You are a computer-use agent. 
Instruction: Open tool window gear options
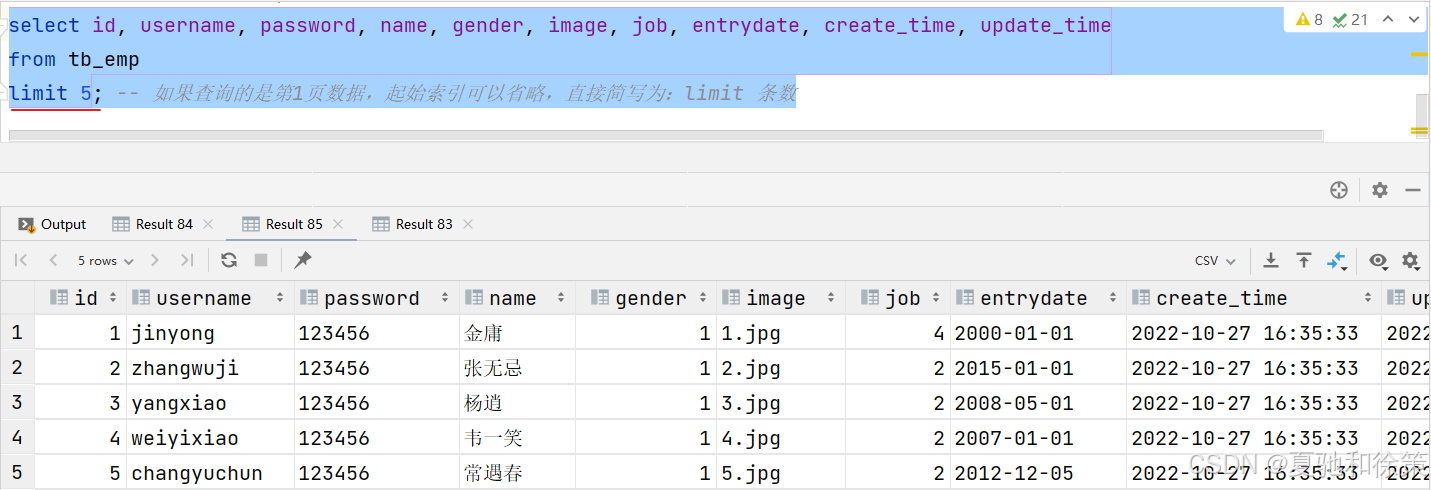(x=1380, y=190)
